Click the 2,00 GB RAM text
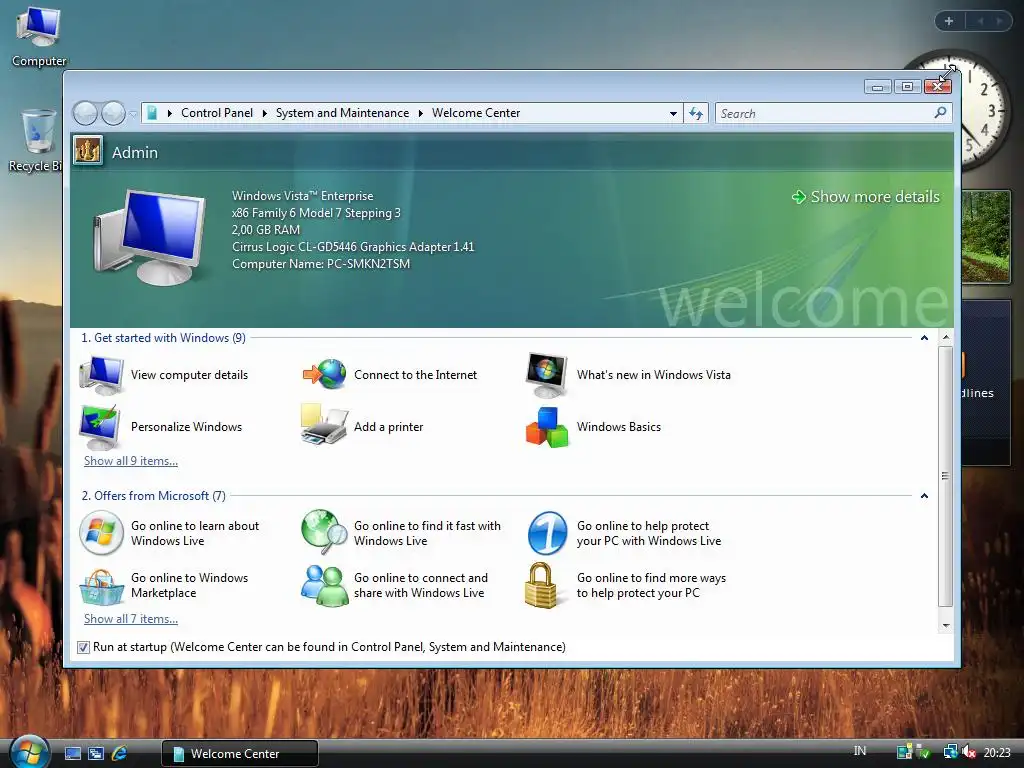Image resolution: width=1024 pixels, height=768 pixels. (266, 230)
